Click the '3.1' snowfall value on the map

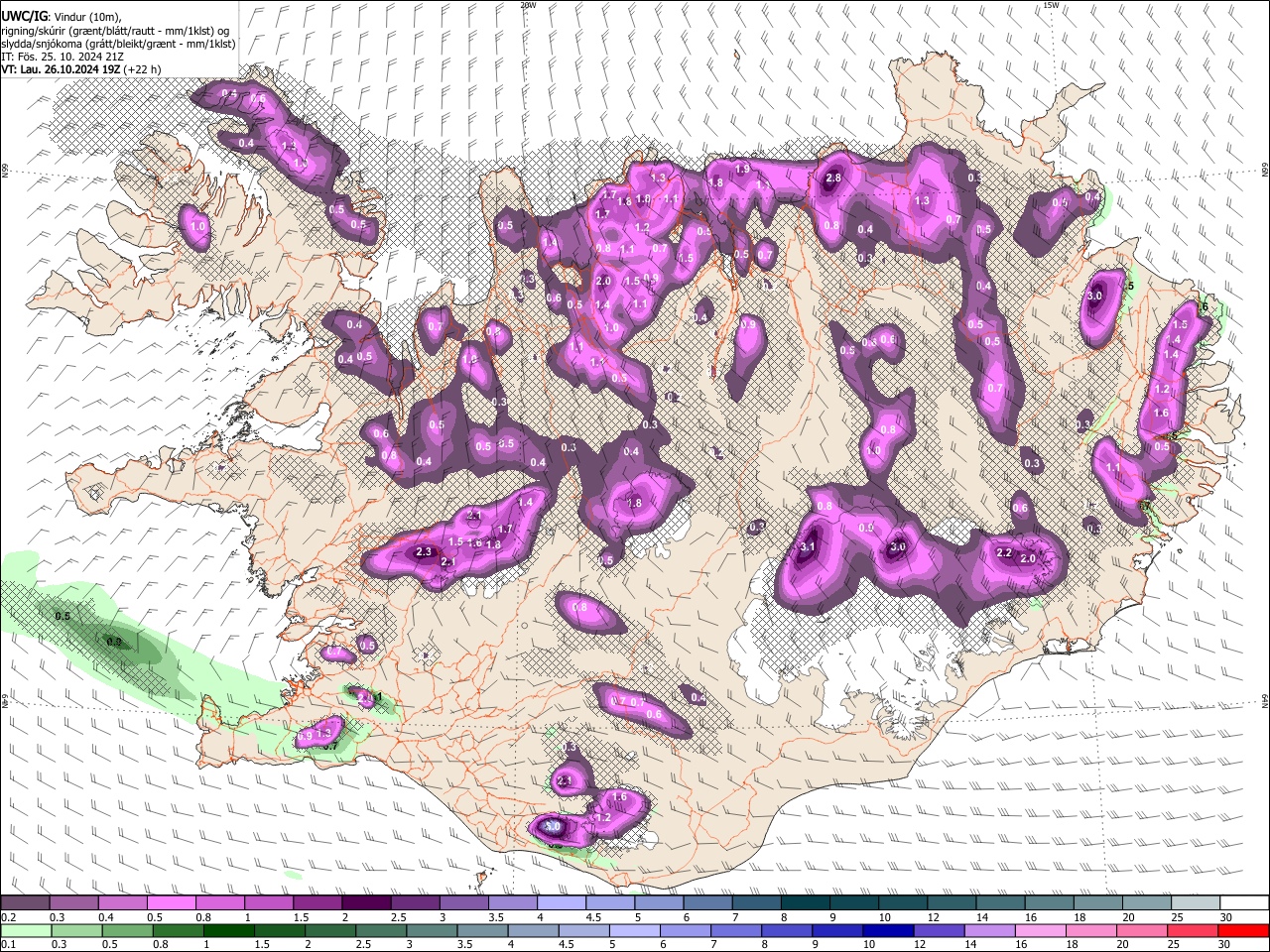tap(808, 546)
